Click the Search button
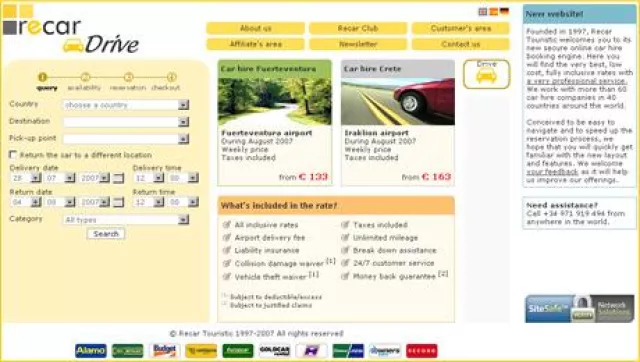Screen dimensions: 640x362 [106, 234]
